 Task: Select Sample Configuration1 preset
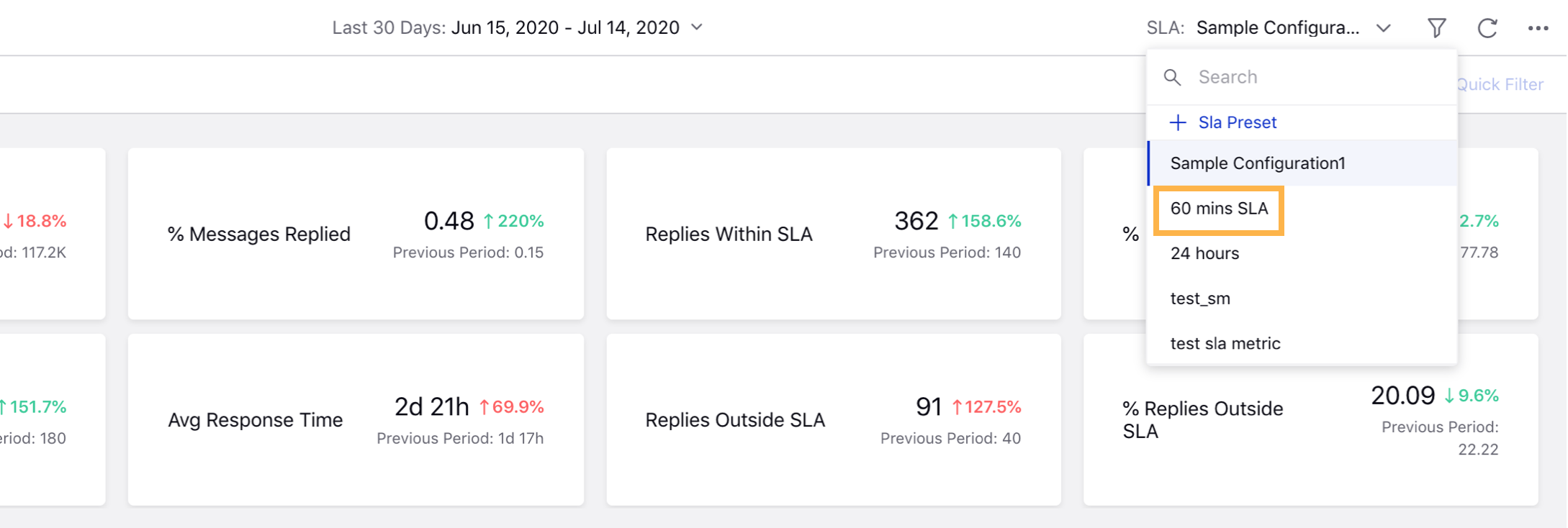(1302, 163)
